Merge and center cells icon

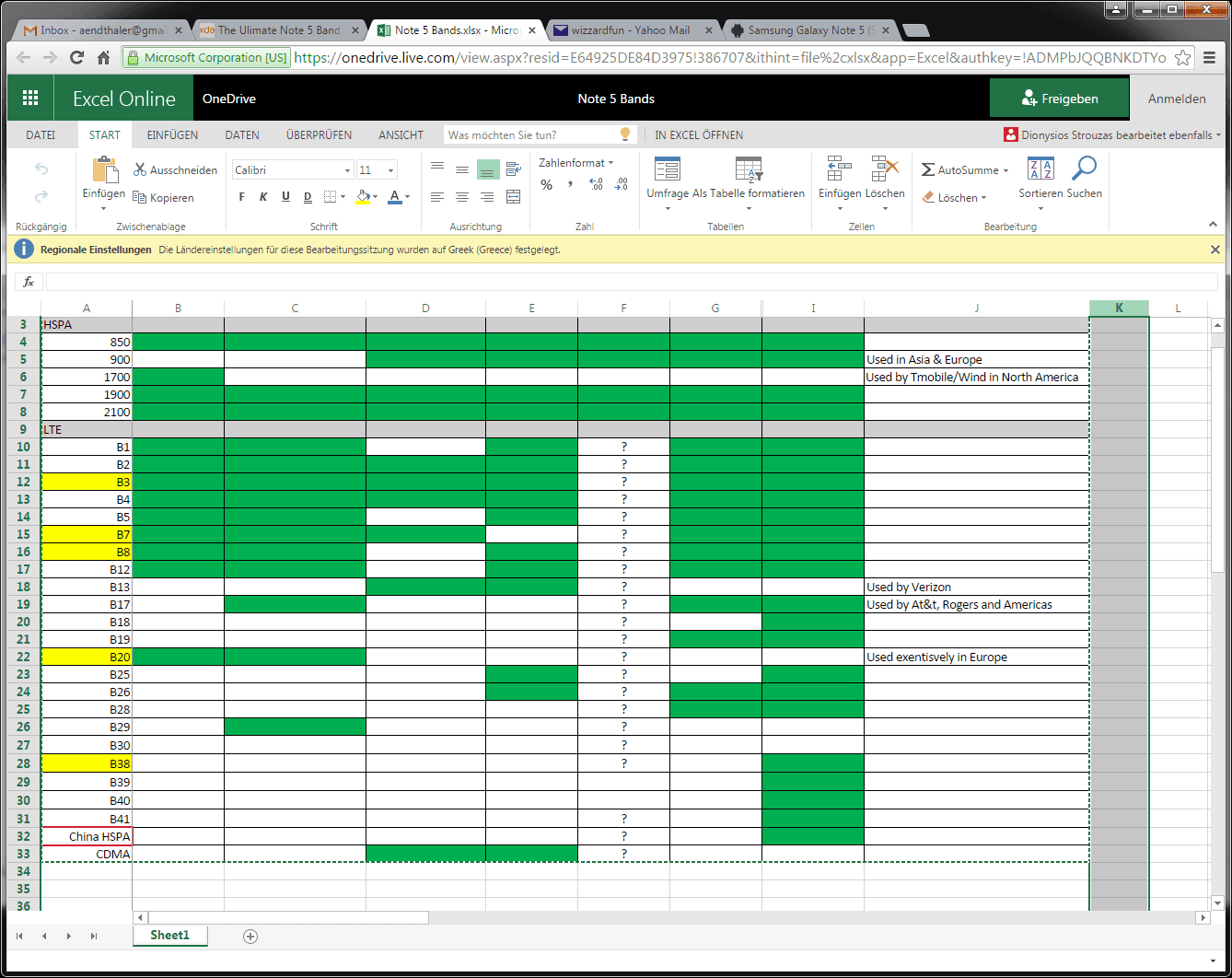point(514,197)
